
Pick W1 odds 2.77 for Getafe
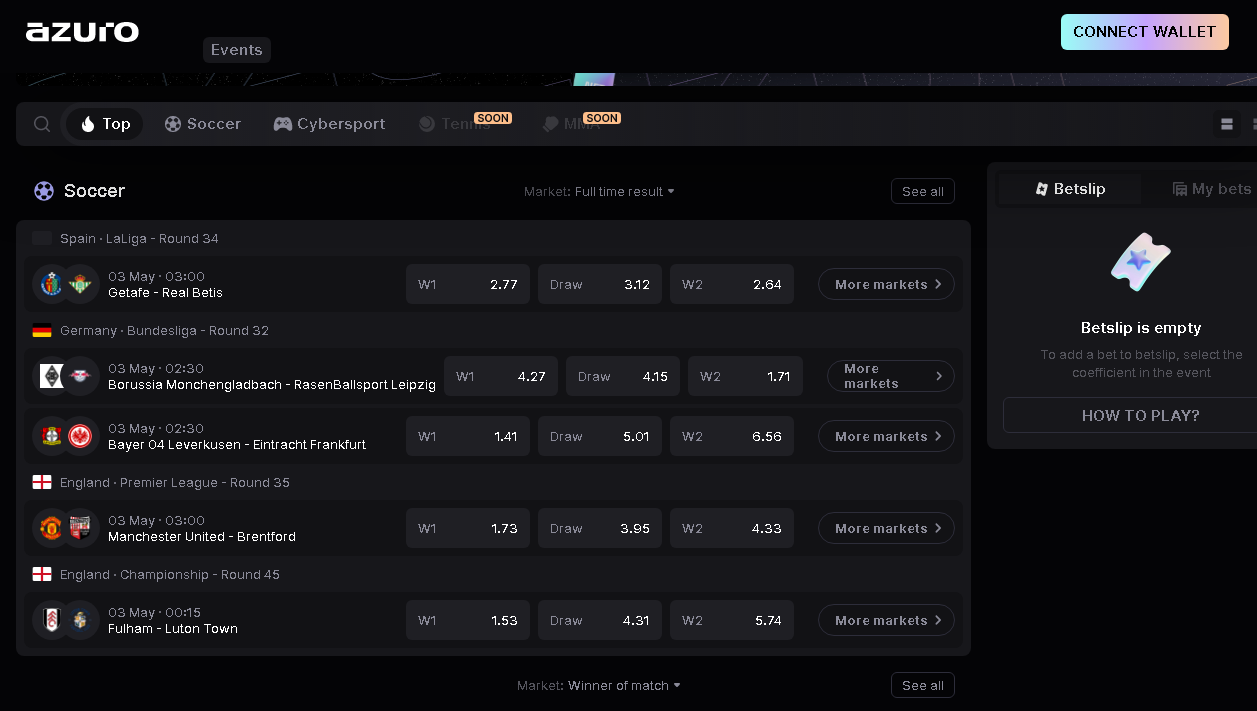click(x=468, y=284)
